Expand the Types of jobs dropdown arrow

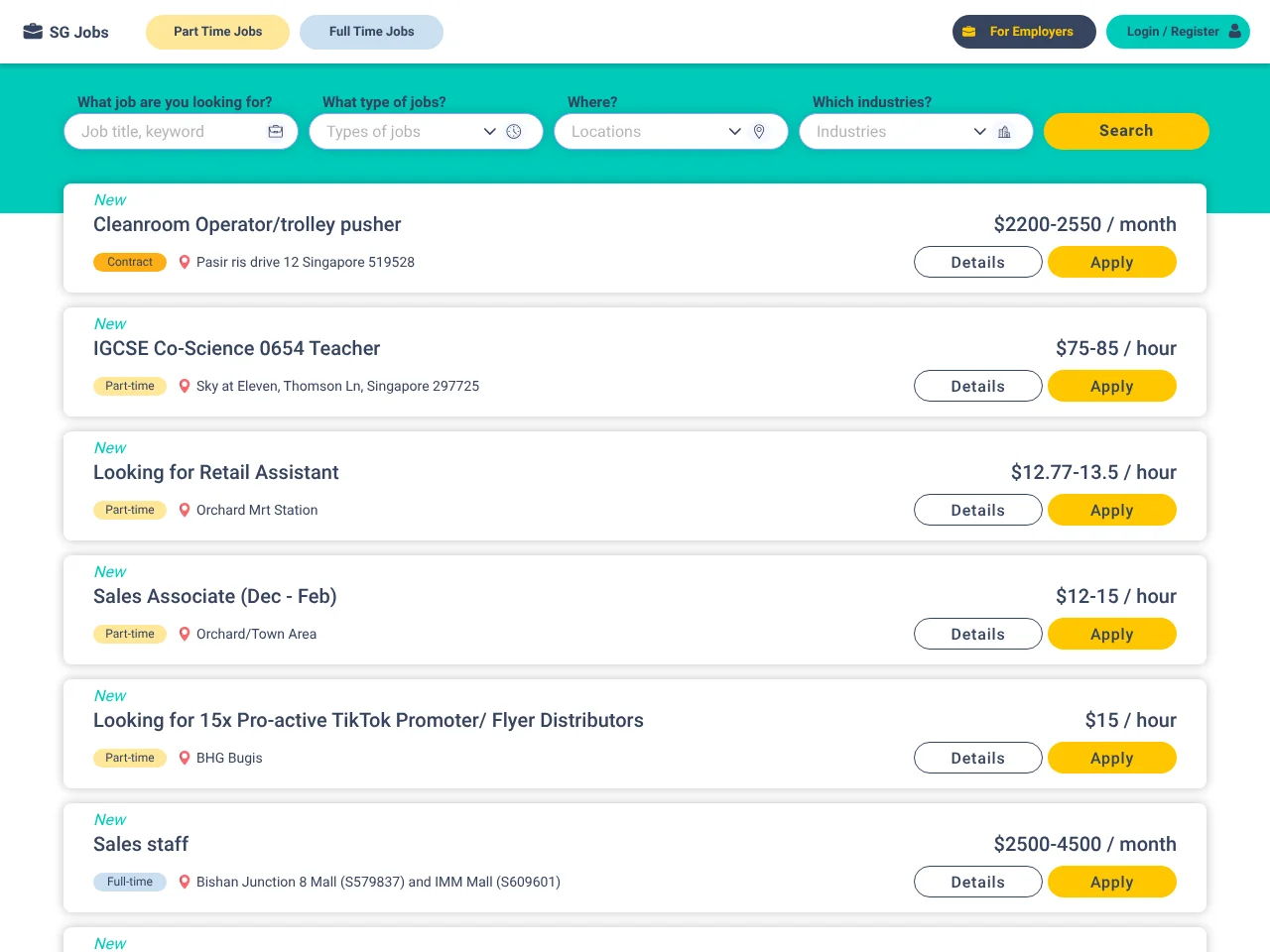coord(489,131)
